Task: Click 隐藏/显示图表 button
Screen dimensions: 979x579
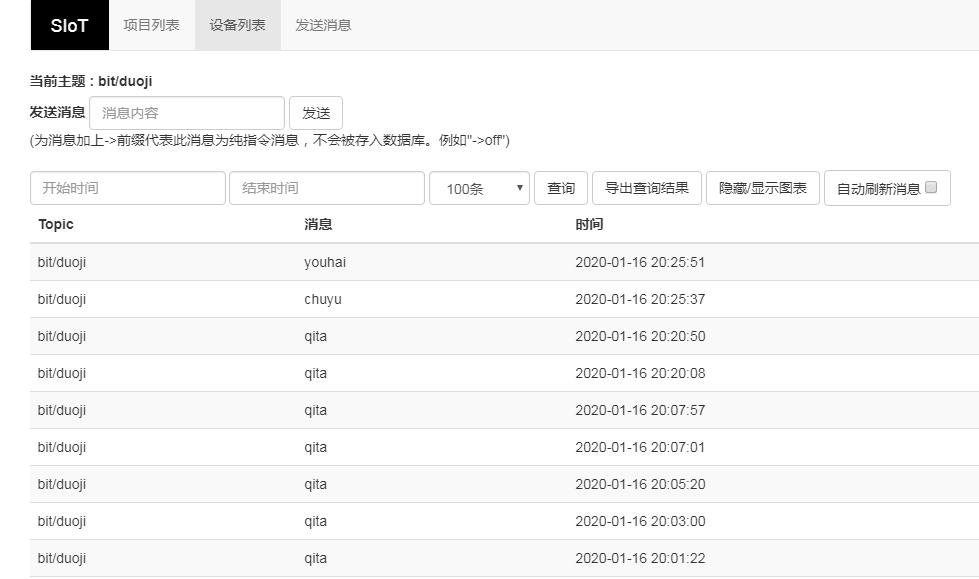Action: click(762, 188)
